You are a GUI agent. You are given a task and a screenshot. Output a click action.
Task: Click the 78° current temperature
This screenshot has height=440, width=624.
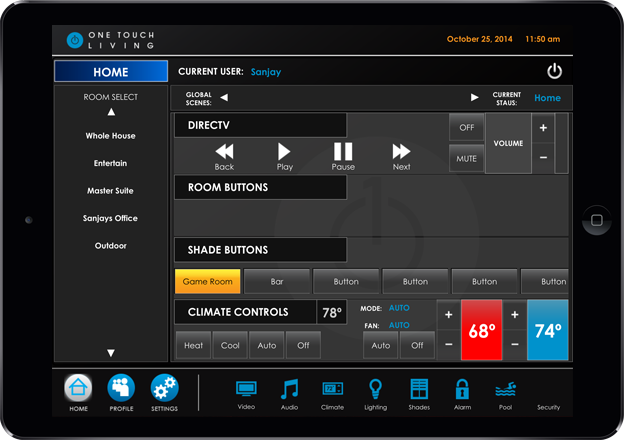click(x=332, y=312)
